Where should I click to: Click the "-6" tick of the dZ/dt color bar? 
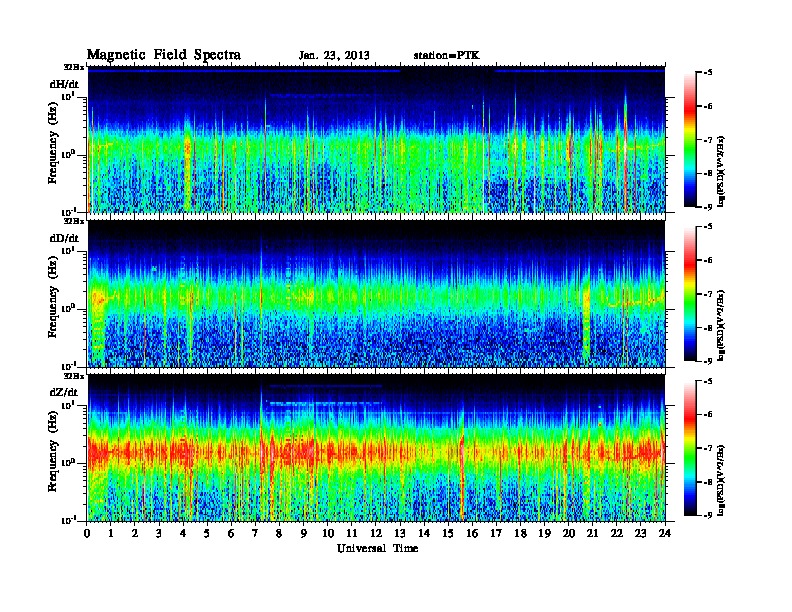click(x=708, y=415)
